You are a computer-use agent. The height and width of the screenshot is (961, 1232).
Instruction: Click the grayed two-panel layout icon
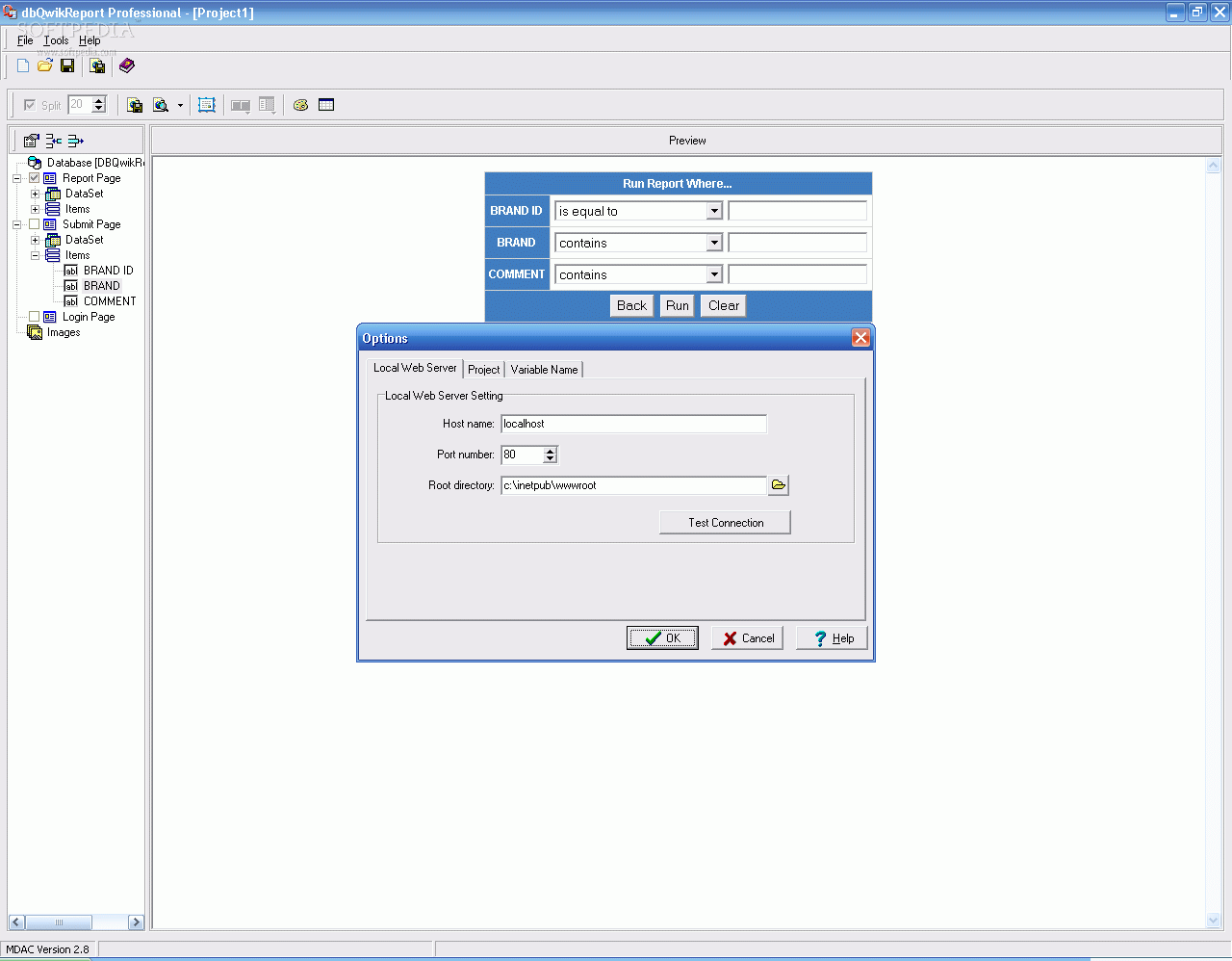241,105
